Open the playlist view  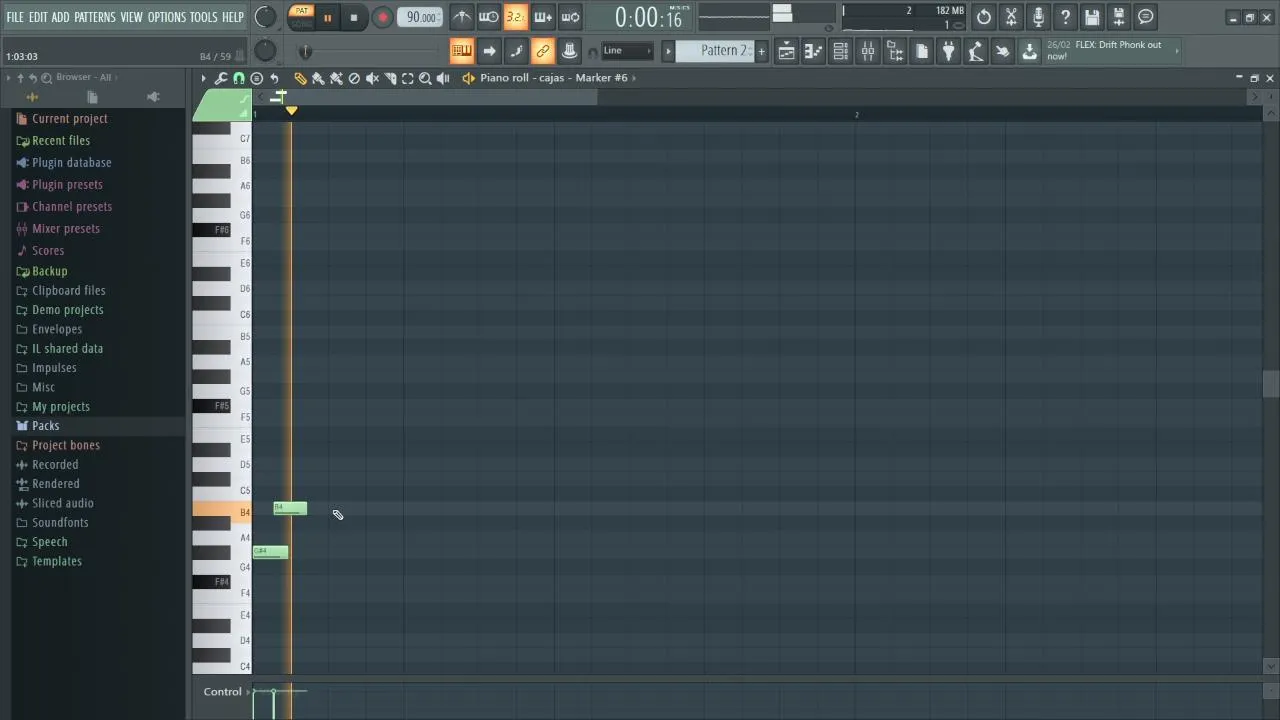pos(787,52)
